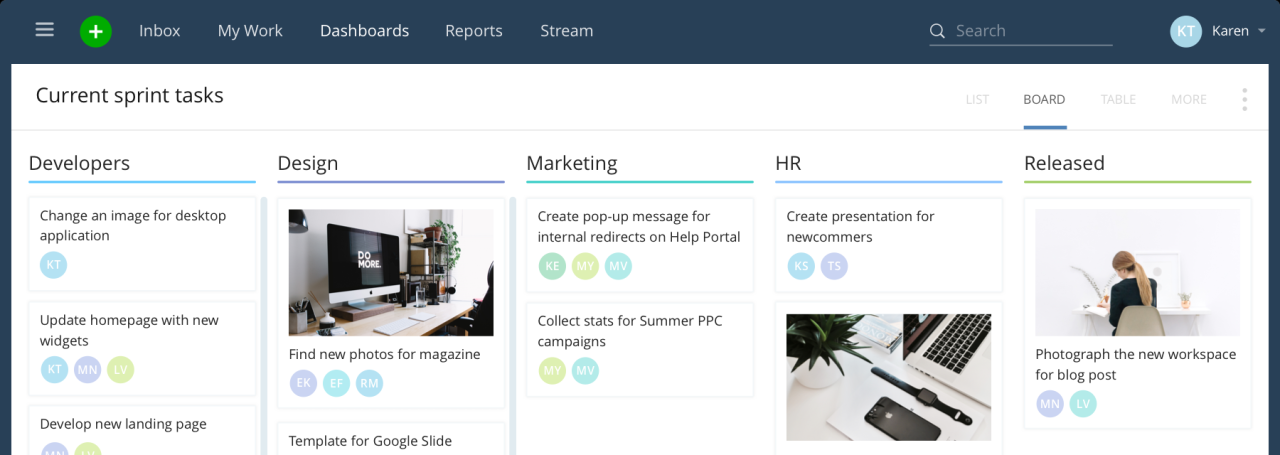Click Karen's KT profile avatar
This screenshot has width=1280, height=455.
click(1186, 31)
